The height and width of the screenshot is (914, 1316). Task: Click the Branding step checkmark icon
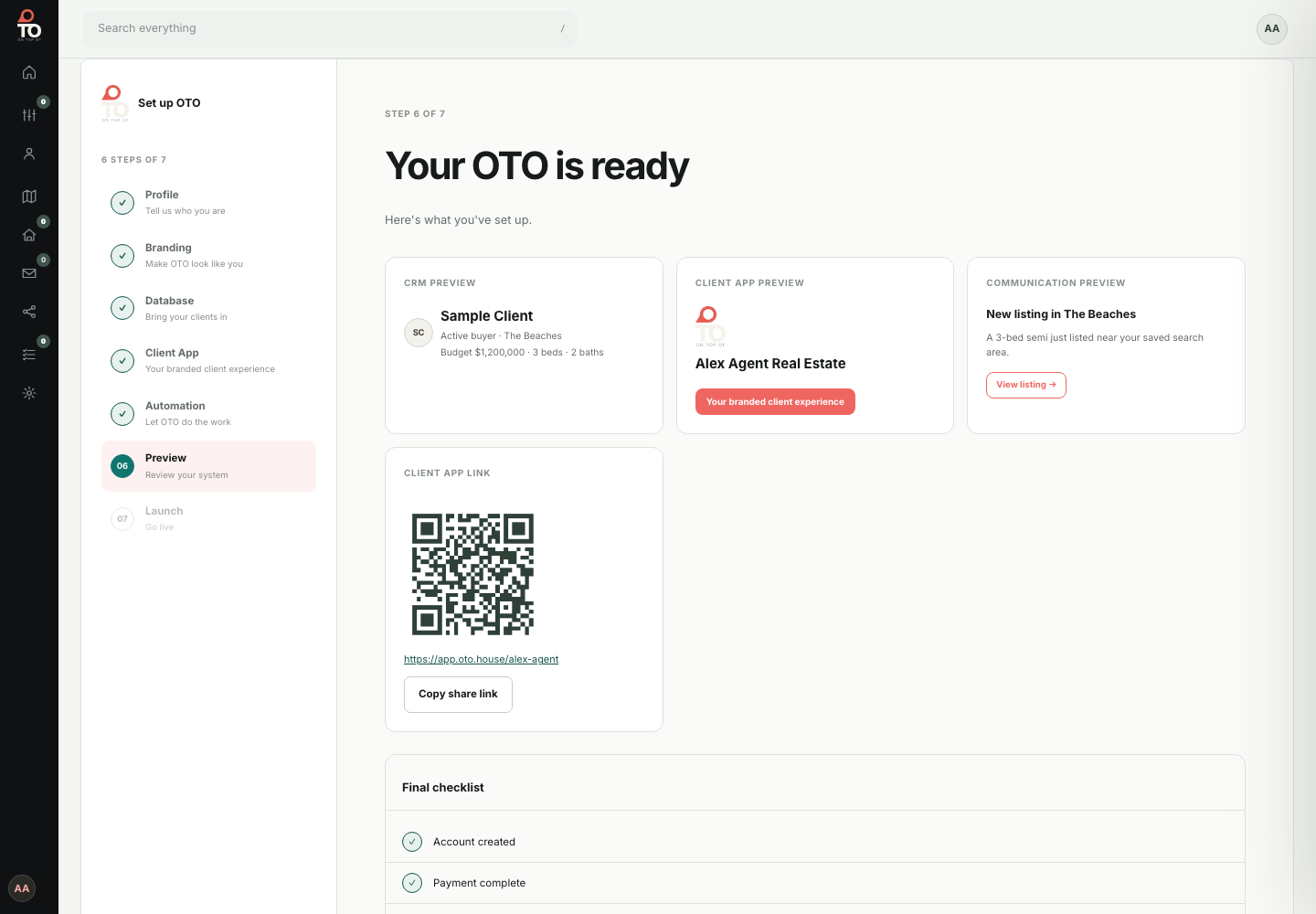point(122,256)
